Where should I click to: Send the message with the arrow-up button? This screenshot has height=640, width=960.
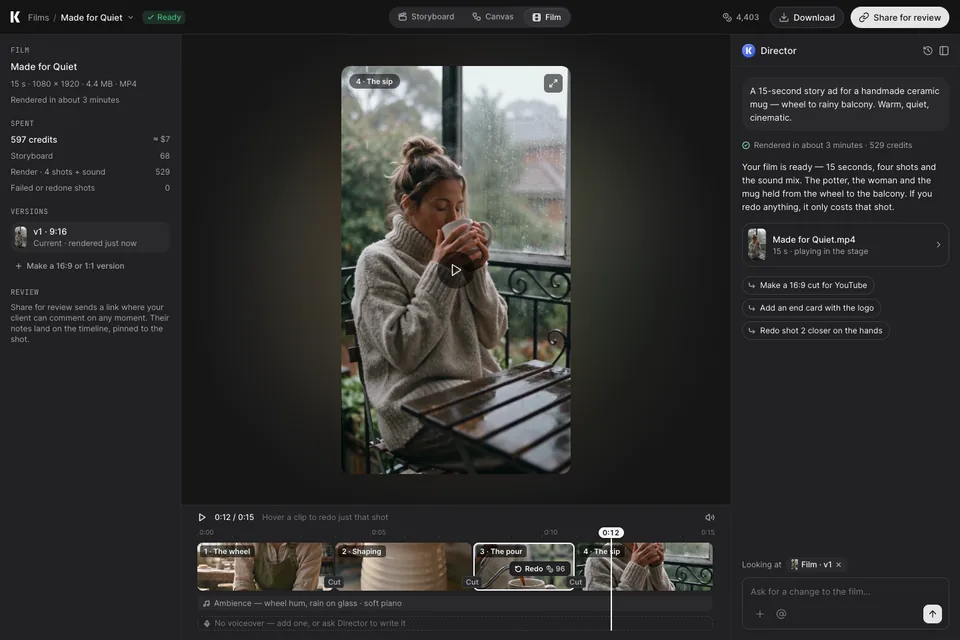tap(932, 614)
